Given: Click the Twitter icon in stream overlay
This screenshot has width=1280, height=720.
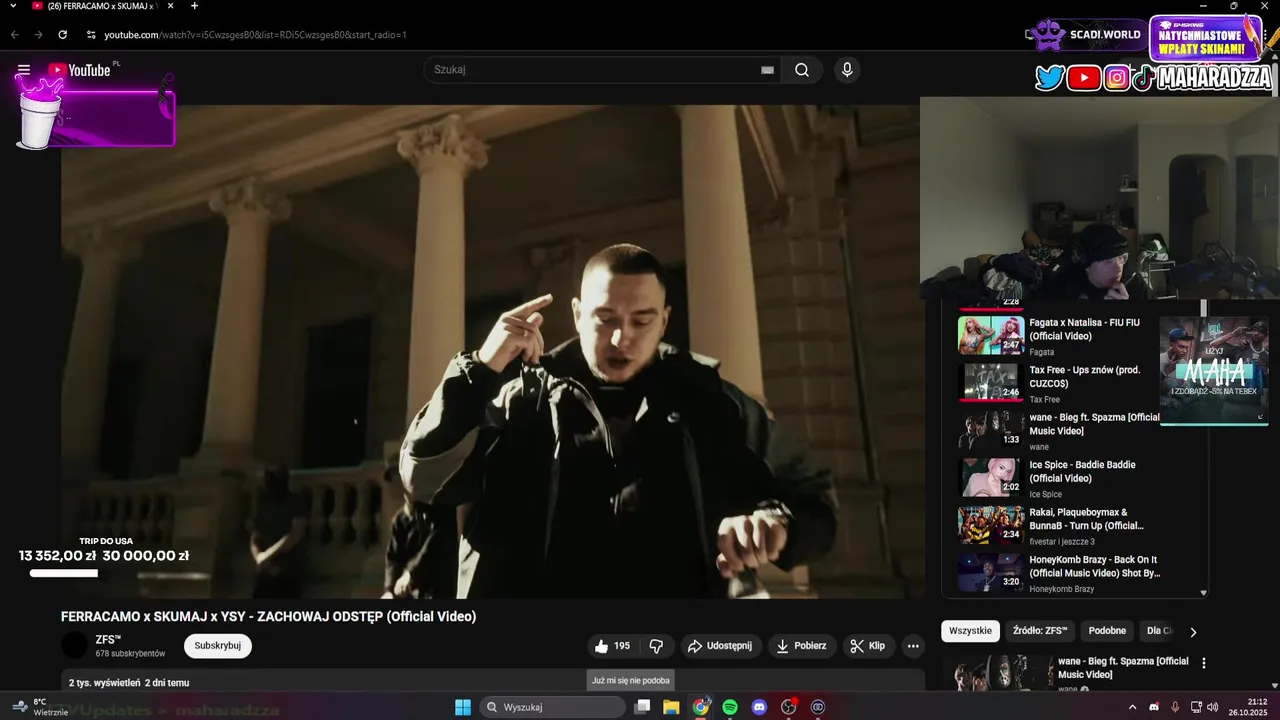Looking at the screenshot, I should coord(1049,78).
